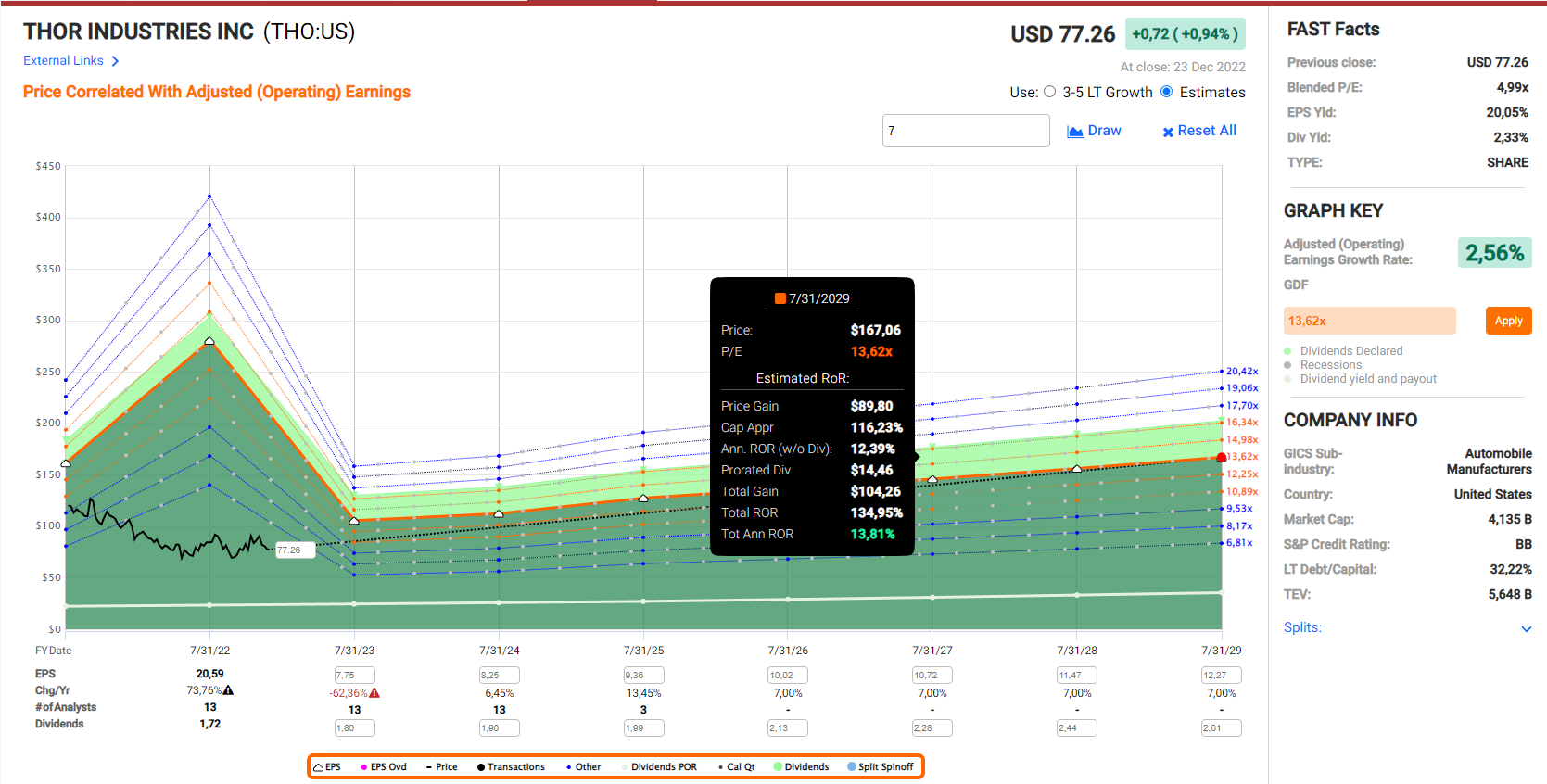Screen dimensions: 1547x784
Task: Click the orange square in the 7/31/2029 tooltip
Action: click(x=780, y=298)
